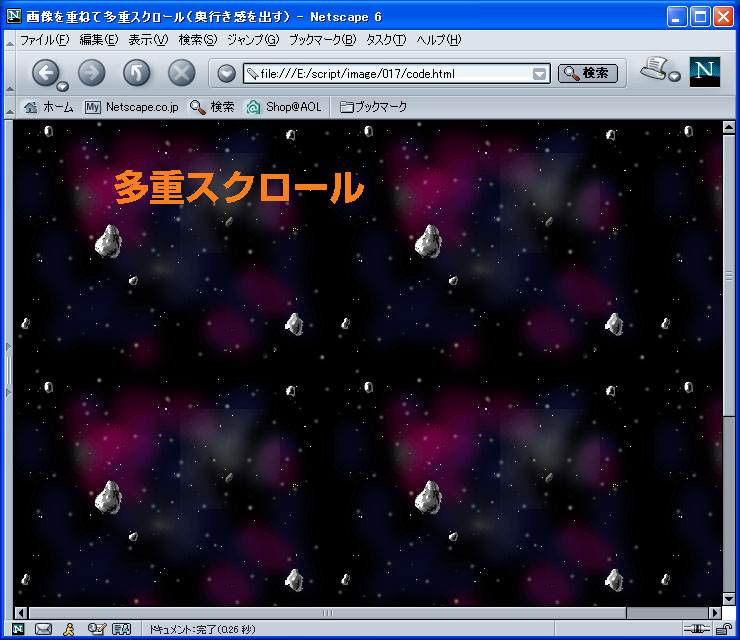Click the status text ドキュメント:完了
This screenshot has height=640, width=740.
click(x=202, y=629)
